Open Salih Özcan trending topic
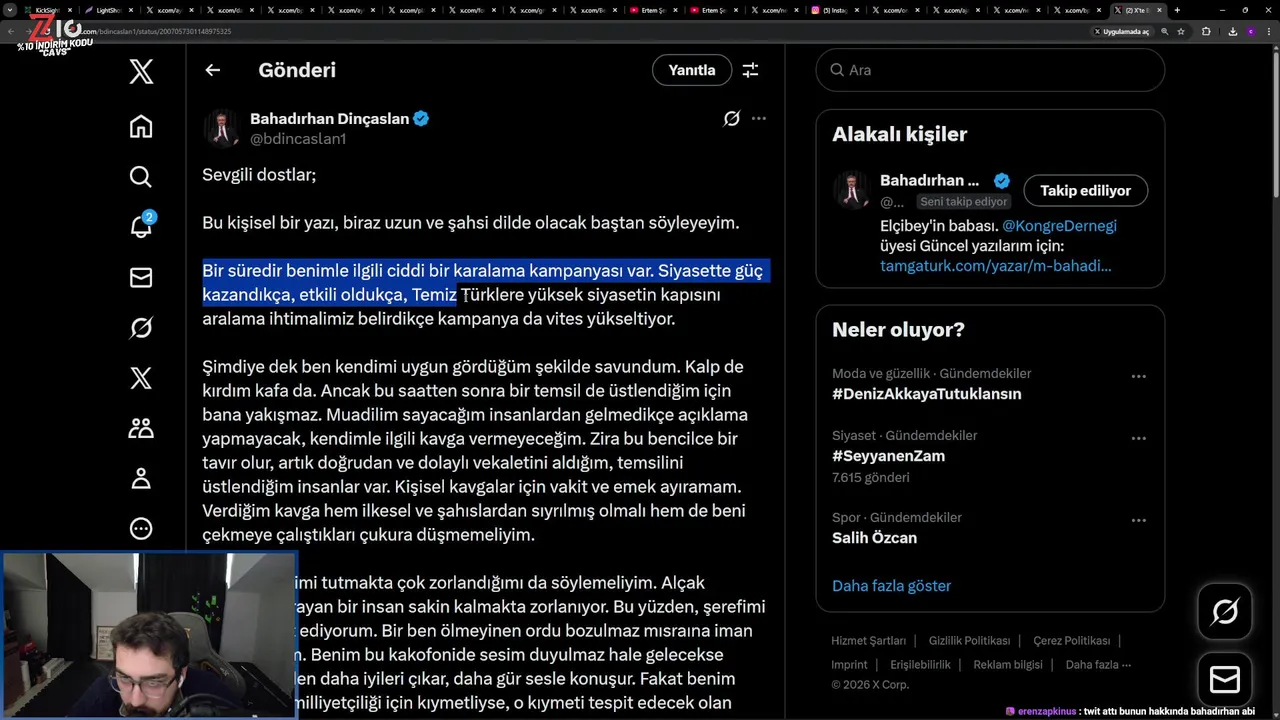The height and width of the screenshot is (720, 1280). 874,538
